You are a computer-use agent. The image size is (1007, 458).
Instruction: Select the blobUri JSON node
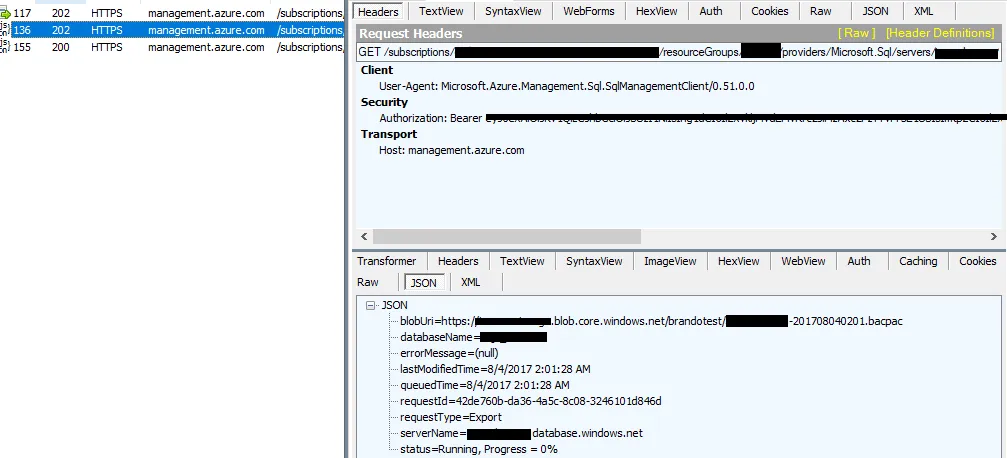(x=651, y=321)
